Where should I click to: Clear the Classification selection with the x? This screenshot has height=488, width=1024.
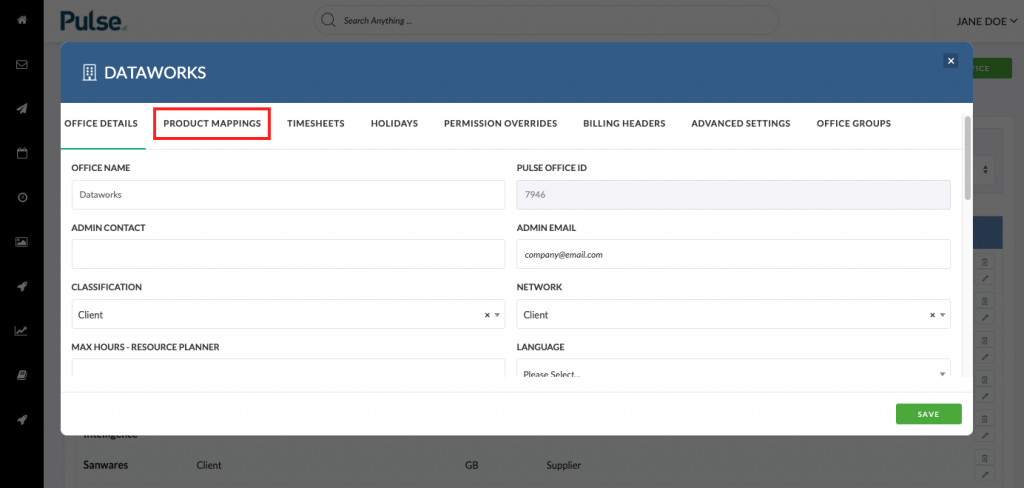[x=487, y=315]
